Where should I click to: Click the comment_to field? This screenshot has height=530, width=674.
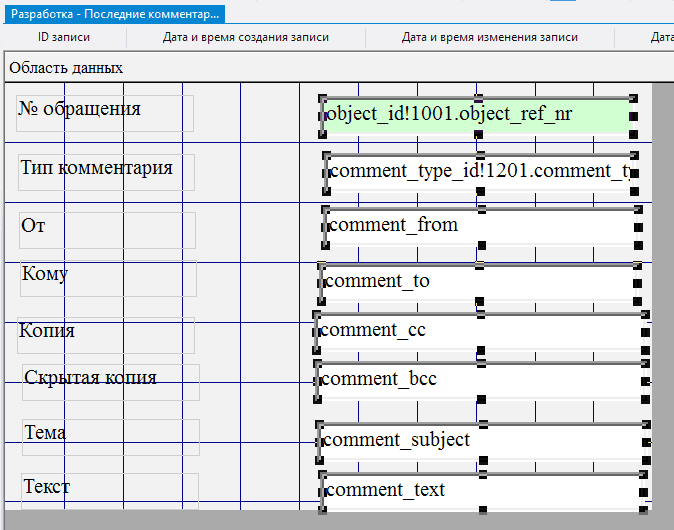[477, 283]
